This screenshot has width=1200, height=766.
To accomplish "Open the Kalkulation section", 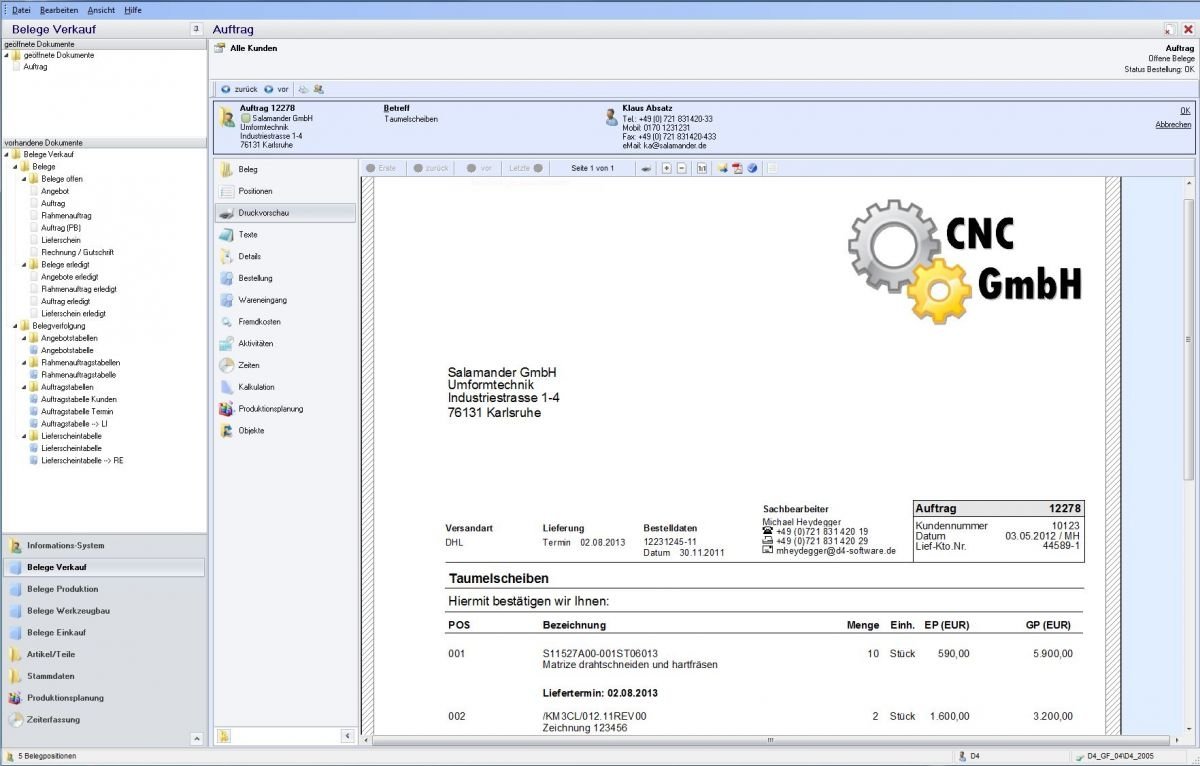I will pos(284,387).
